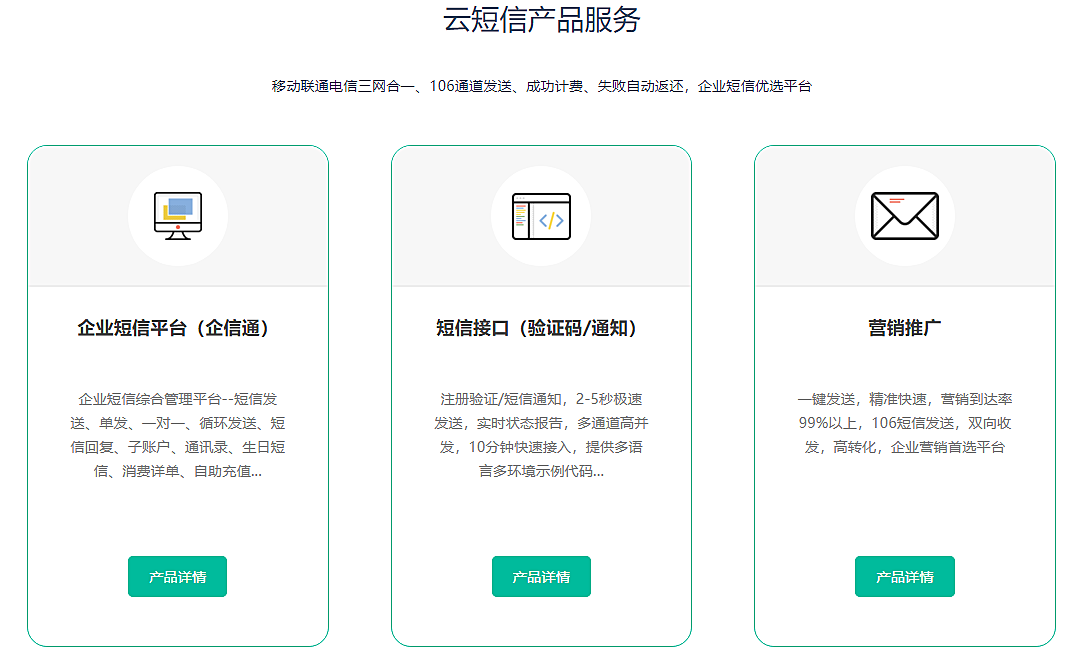Image resolution: width=1074 pixels, height=656 pixels.
Task: Select the 企业短信平台（企信通）card title
Action: tap(177, 328)
